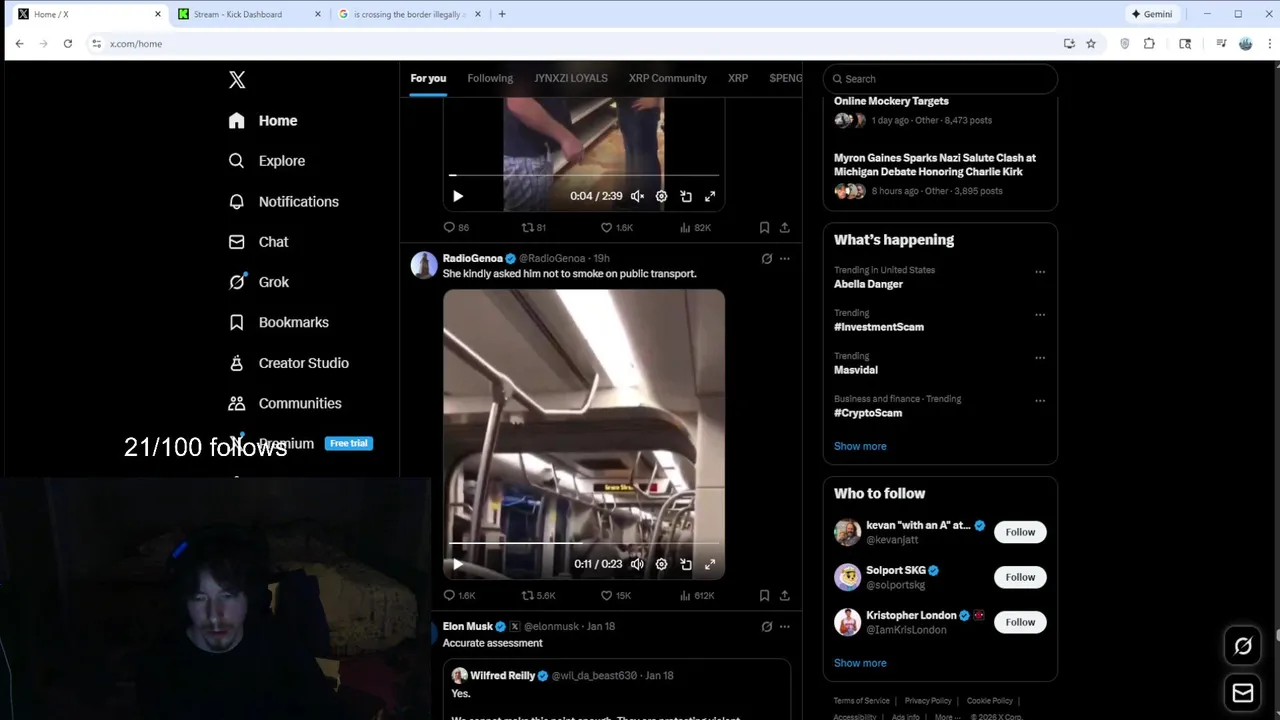Open Creator Studio in sidebar
The image size is (1280, 720).
(x=288, y=363)
